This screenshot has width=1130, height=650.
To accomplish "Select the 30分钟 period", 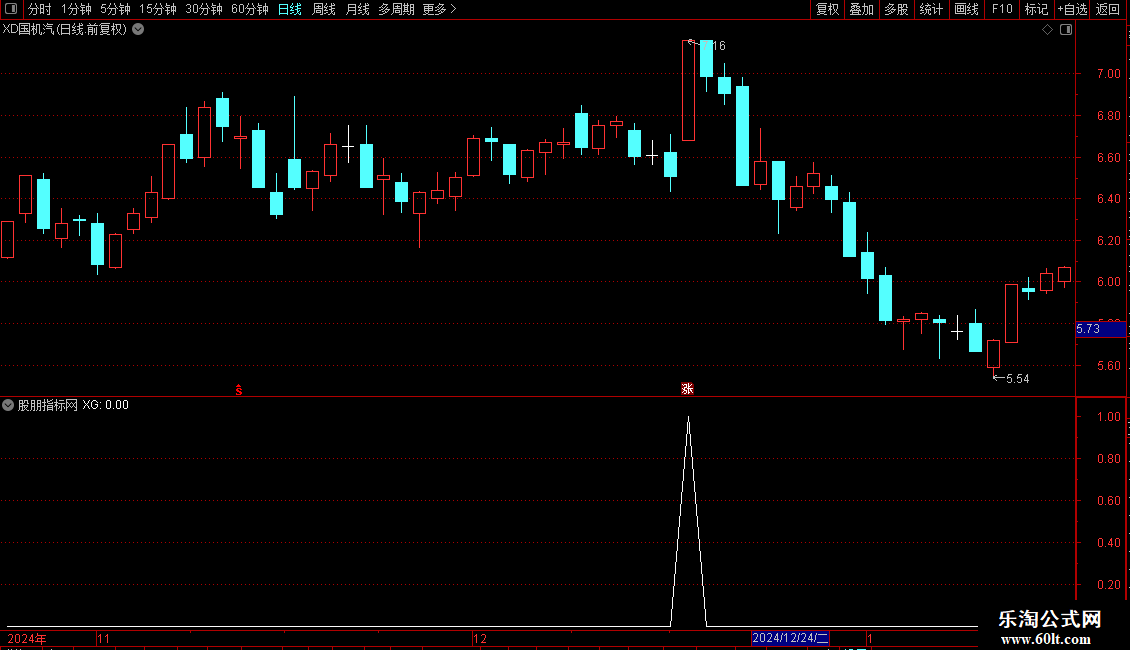I will (204, 9).
